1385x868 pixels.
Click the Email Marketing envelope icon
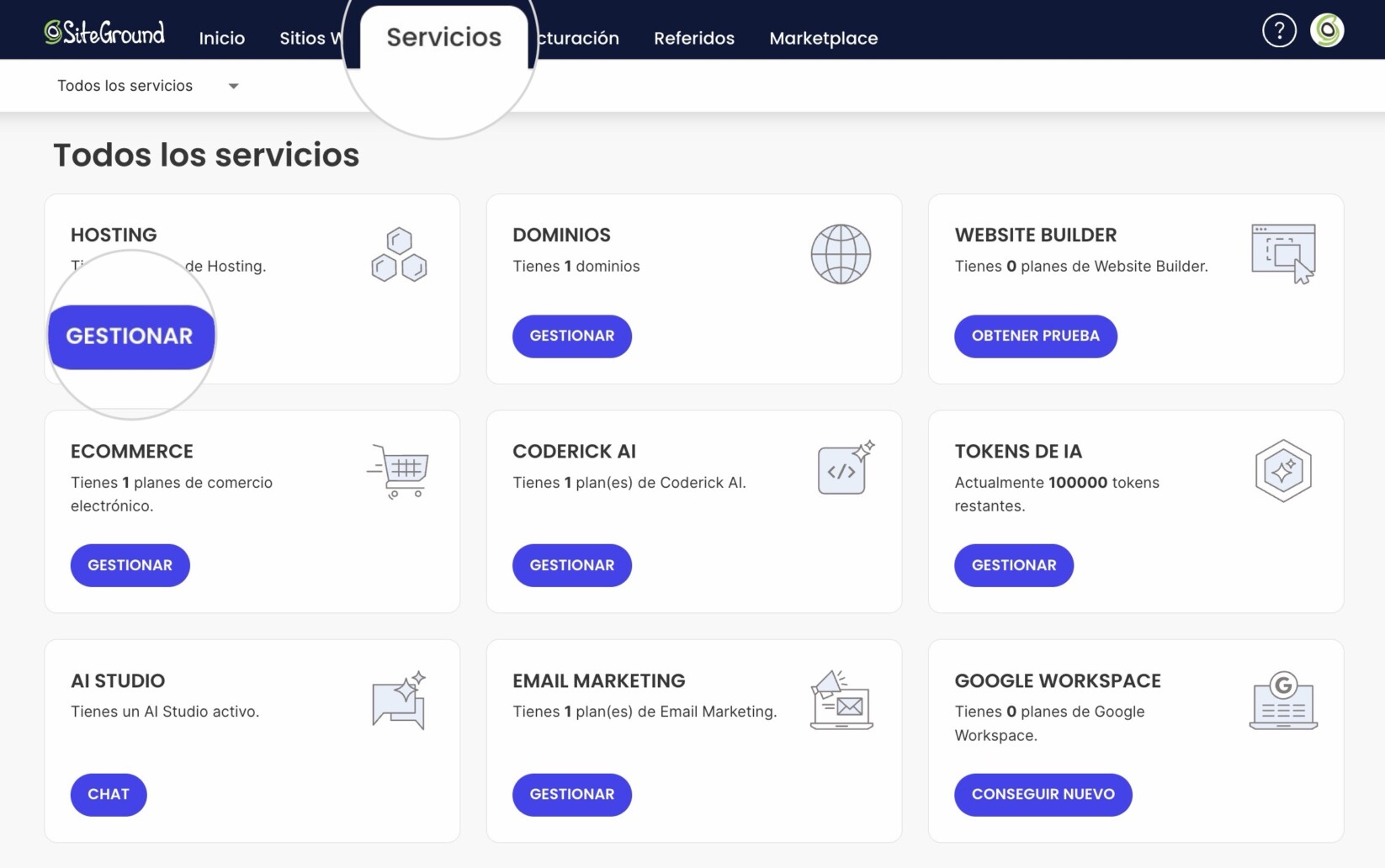(841, 700)
